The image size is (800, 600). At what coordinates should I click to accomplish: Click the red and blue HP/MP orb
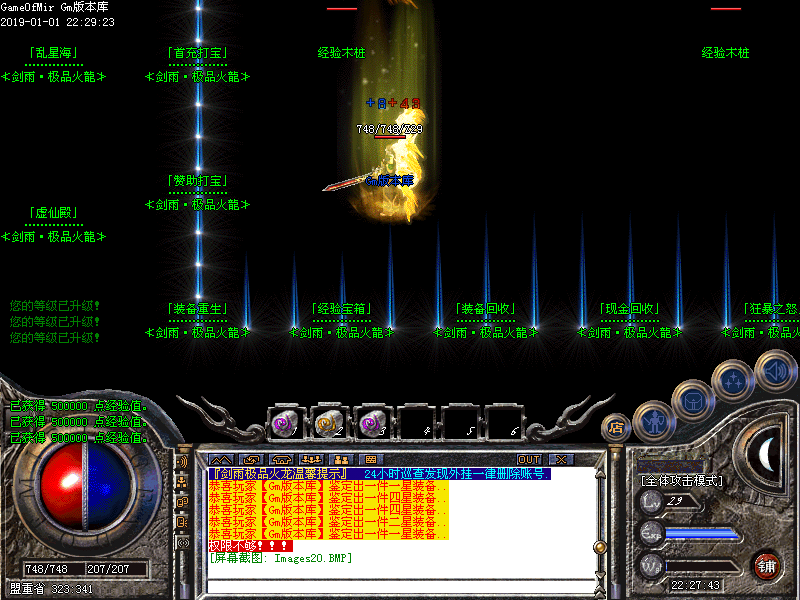(86, 487)
